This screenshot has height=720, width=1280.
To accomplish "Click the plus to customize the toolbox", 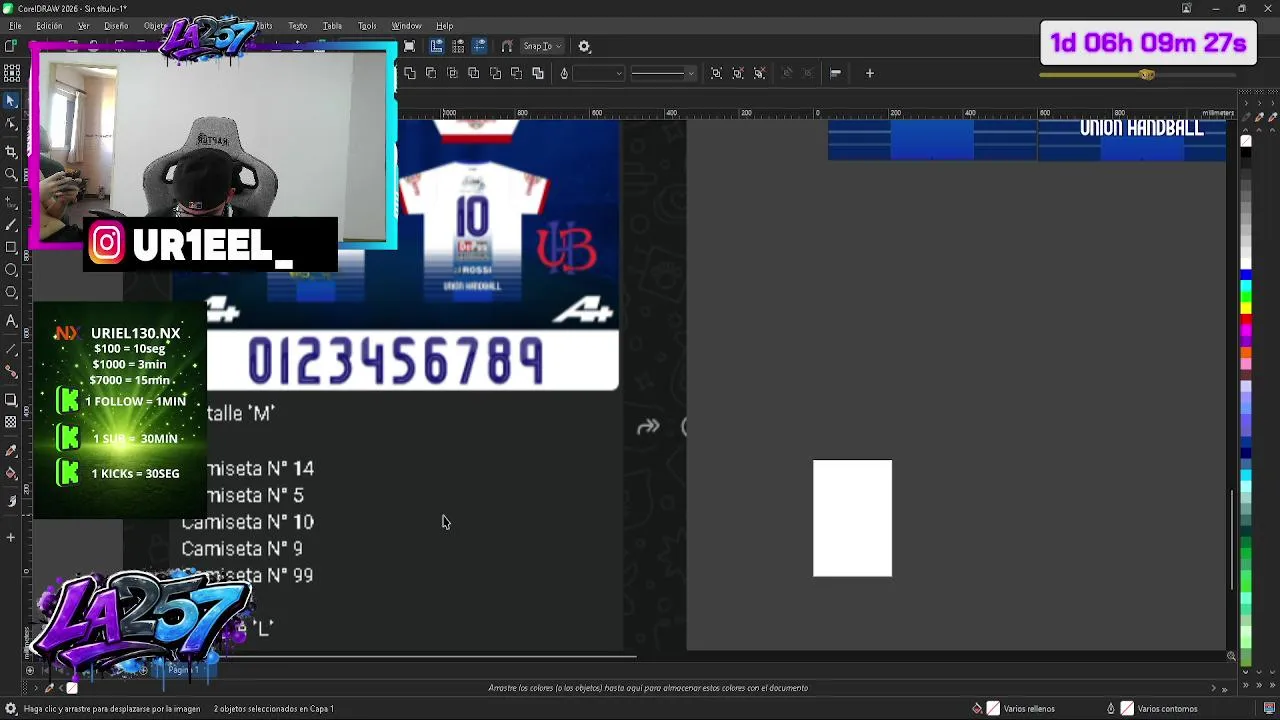I will pos(11,538).
